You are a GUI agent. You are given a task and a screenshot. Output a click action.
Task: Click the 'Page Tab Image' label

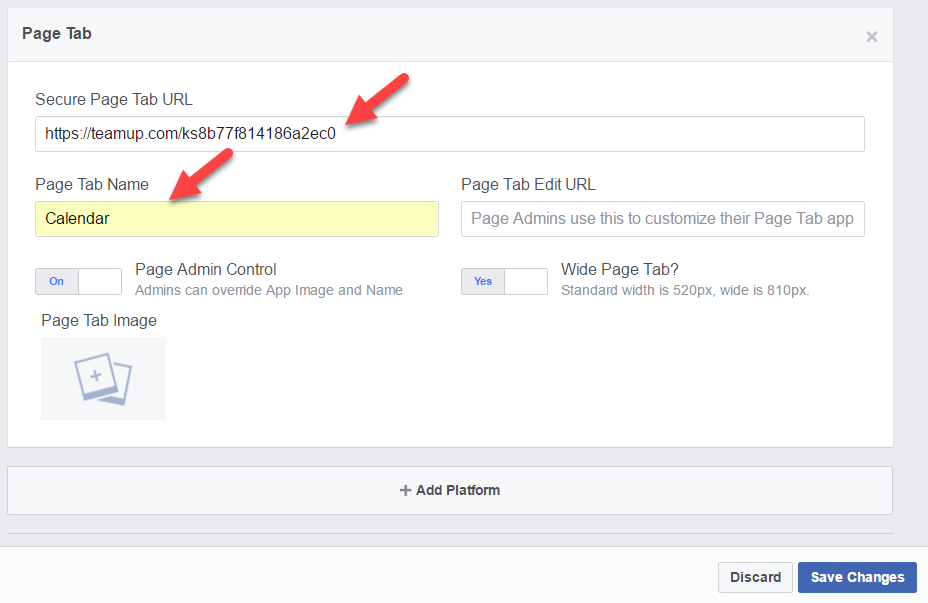(99, 321)
